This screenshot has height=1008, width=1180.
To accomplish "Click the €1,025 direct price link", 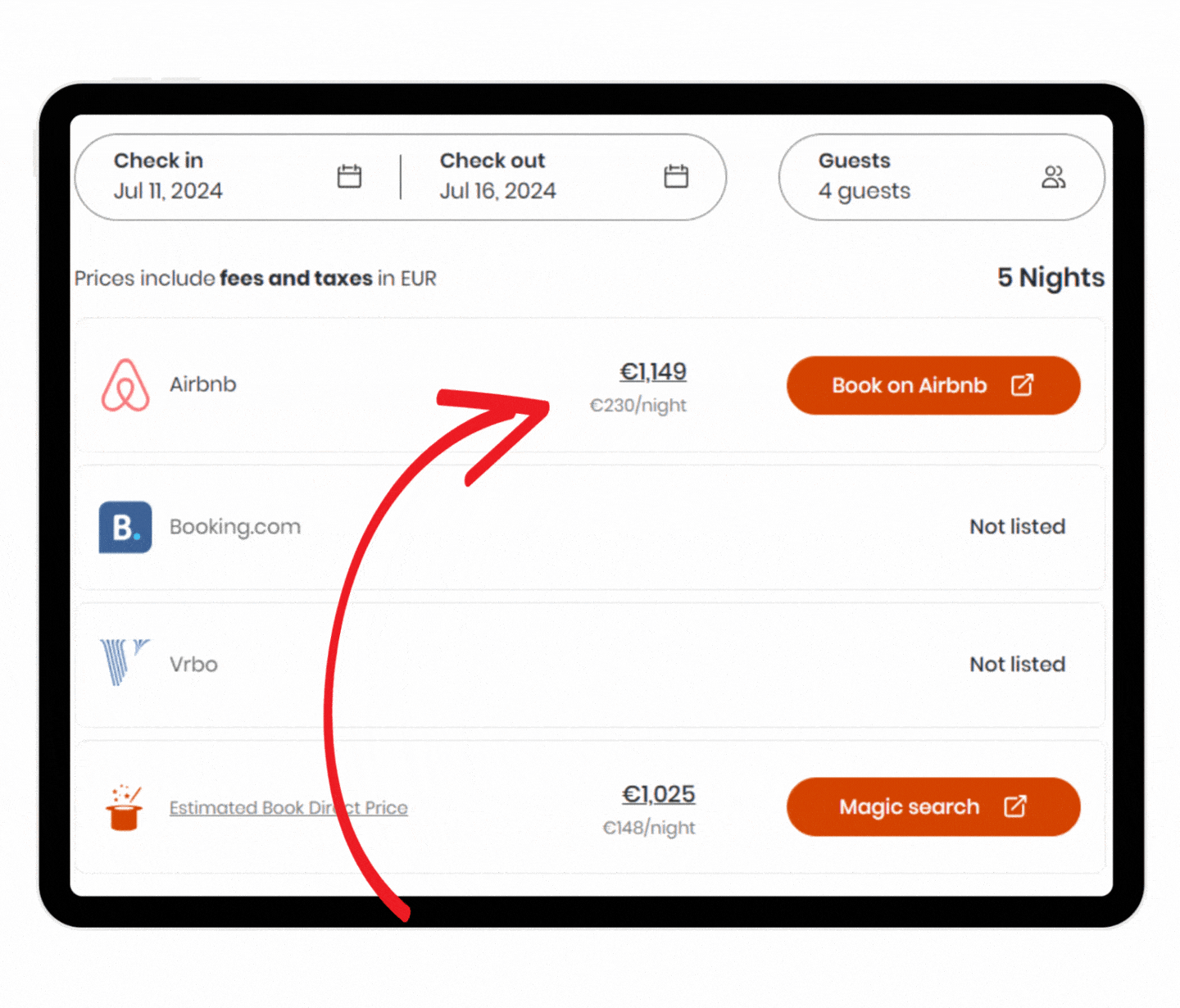I will coord(658,794).
